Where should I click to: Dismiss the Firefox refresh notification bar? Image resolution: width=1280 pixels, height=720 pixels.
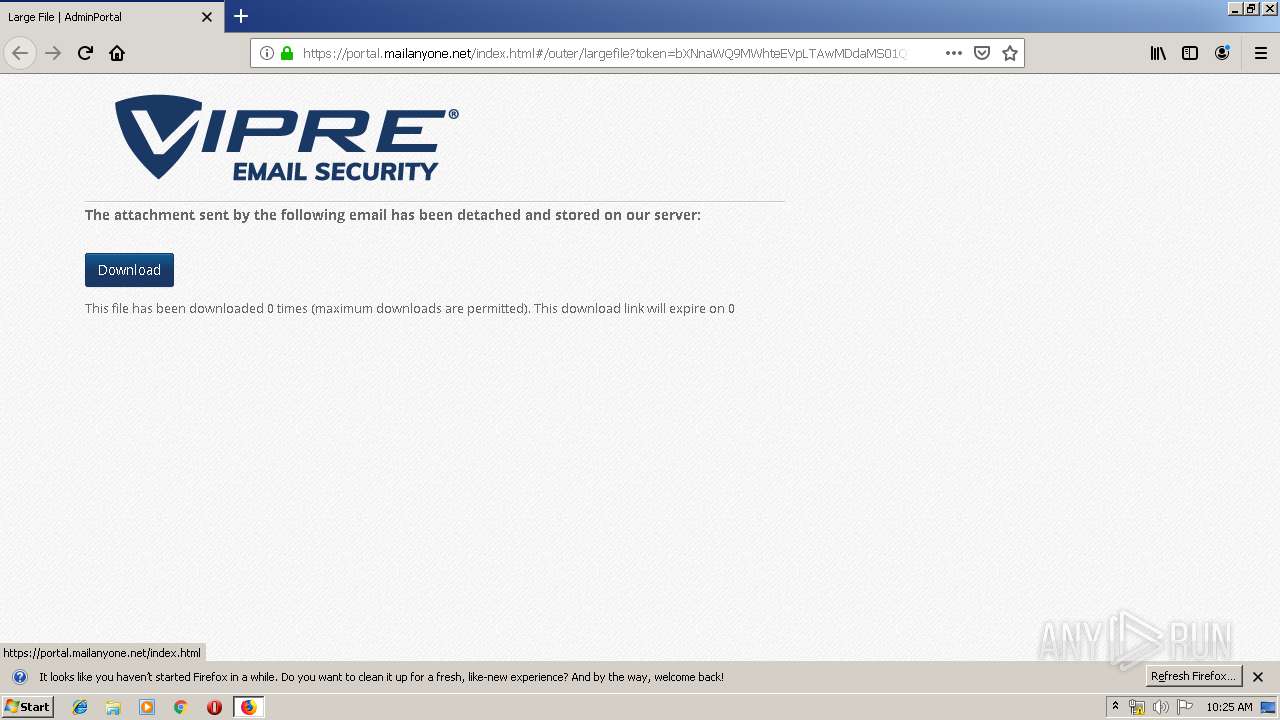(x=1258, y=677)
